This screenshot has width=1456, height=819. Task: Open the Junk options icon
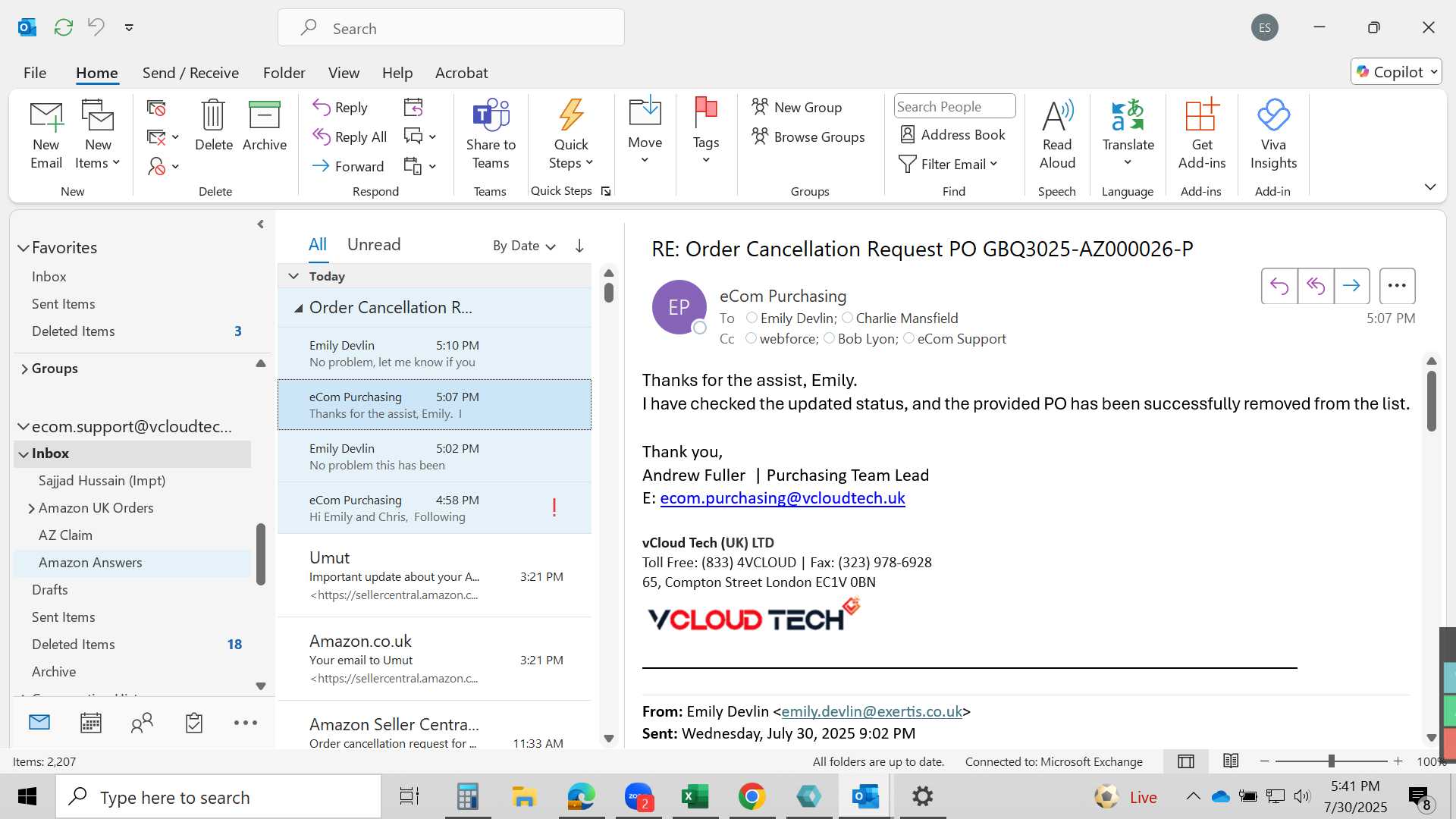(x=162, y=166)
